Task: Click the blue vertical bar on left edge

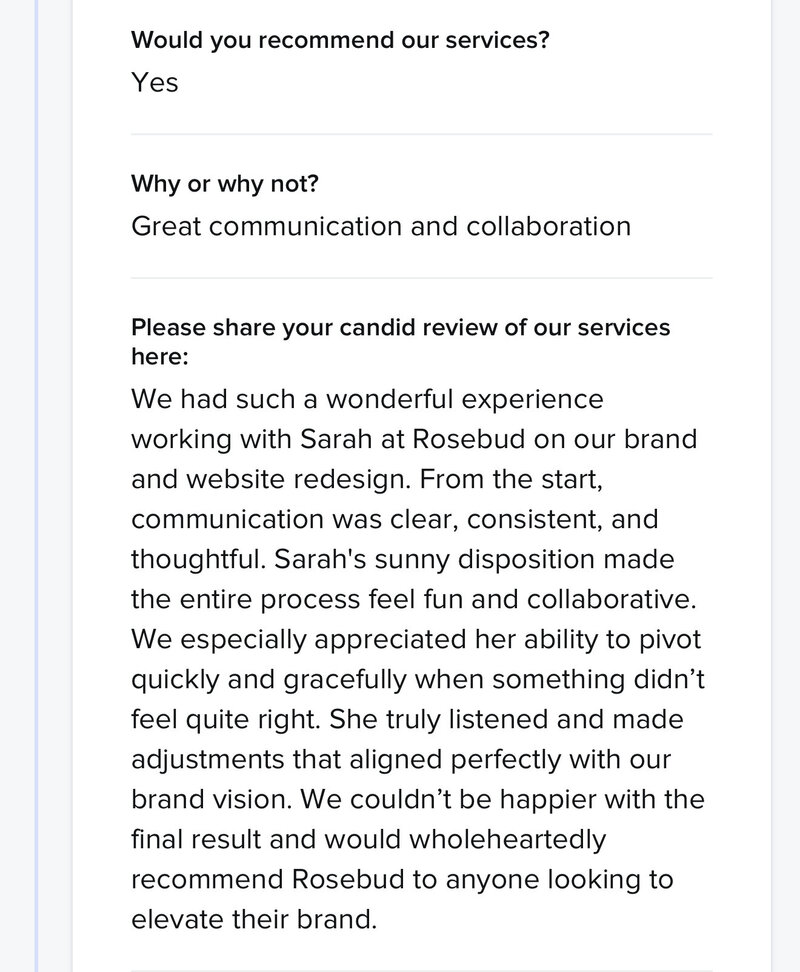Action: pyautogui.click(x=36, y=486)
